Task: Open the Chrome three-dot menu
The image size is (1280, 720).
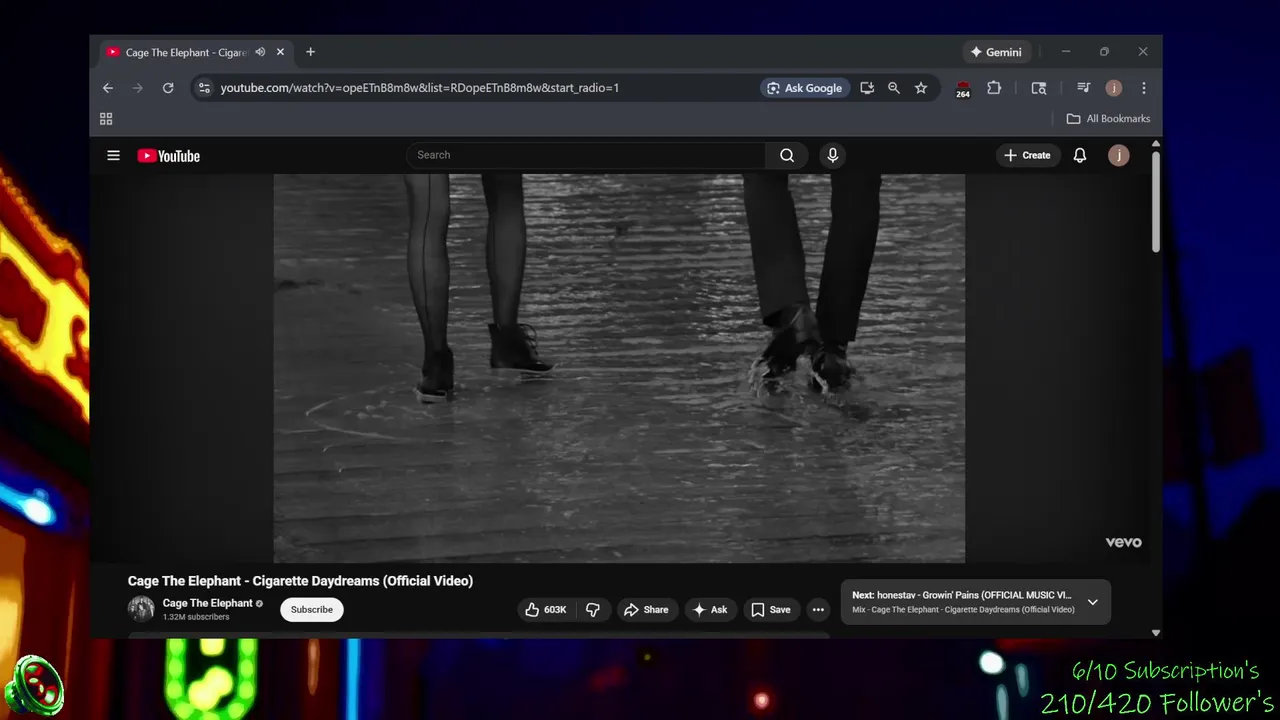Action: click(1144, 88)
